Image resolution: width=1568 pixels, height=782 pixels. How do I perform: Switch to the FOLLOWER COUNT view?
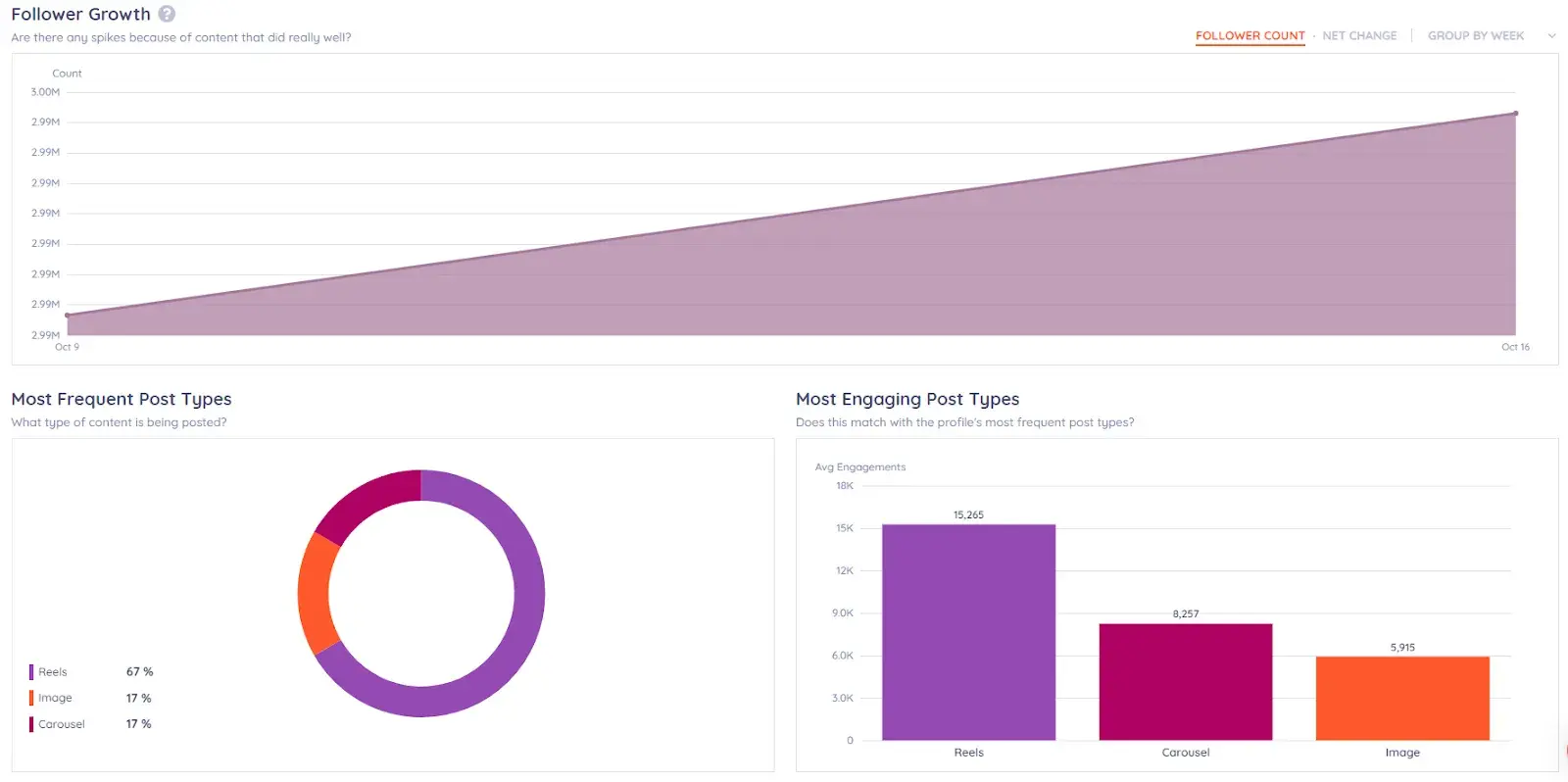tap(1249, 35)
